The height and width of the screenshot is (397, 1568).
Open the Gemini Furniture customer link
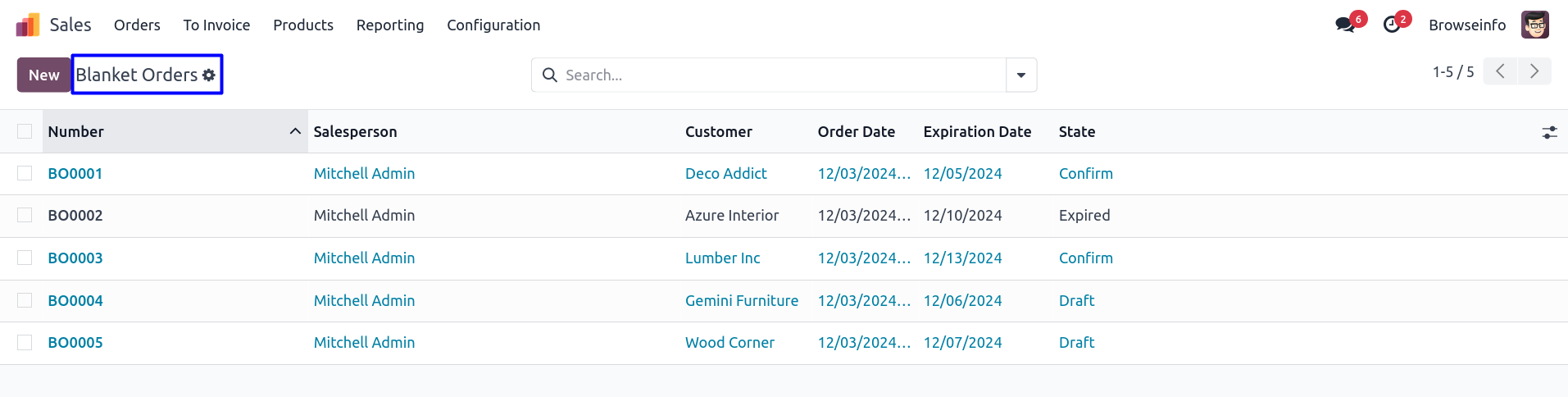741,300
